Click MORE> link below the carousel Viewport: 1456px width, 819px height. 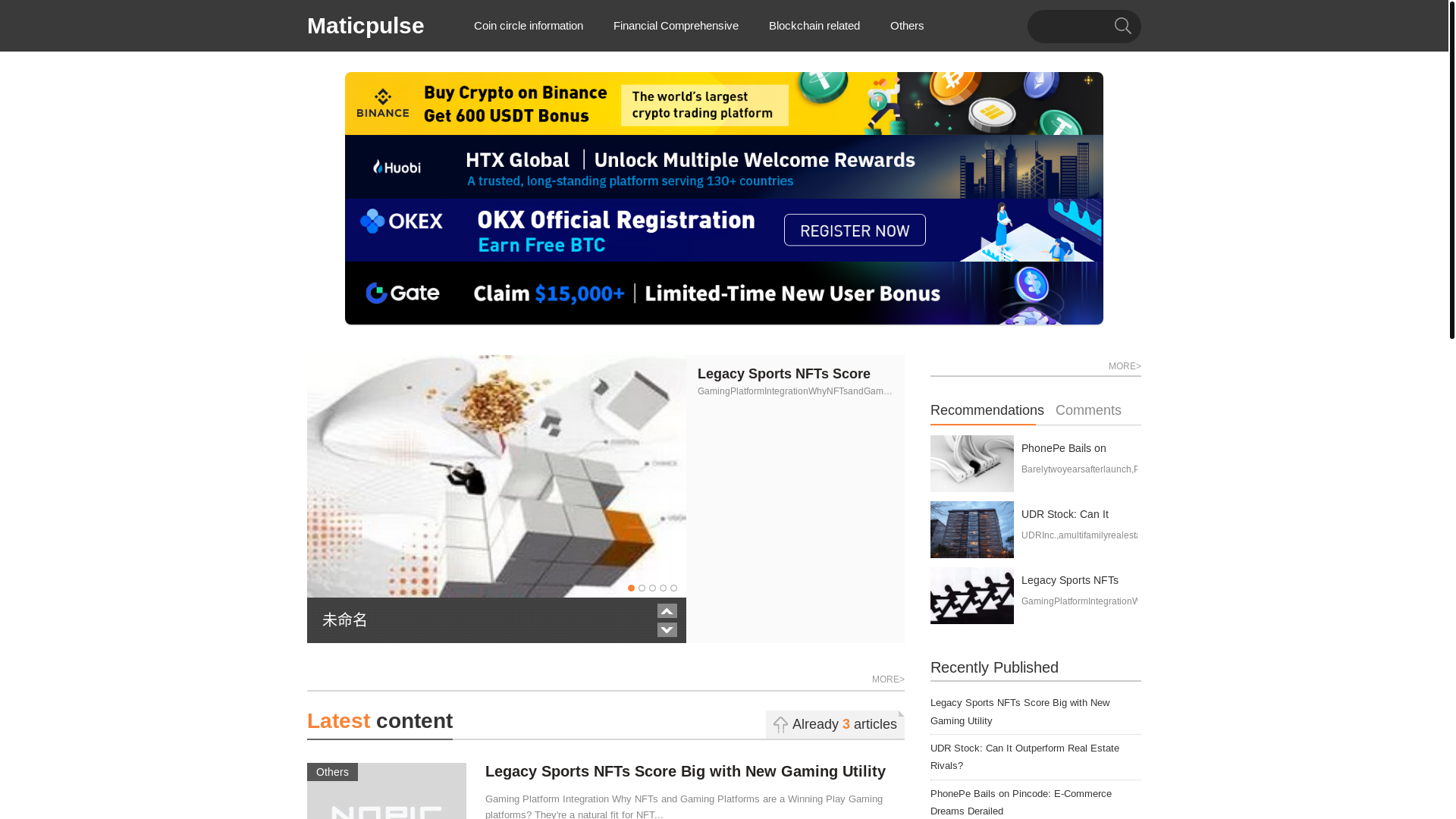click(888, 679)
